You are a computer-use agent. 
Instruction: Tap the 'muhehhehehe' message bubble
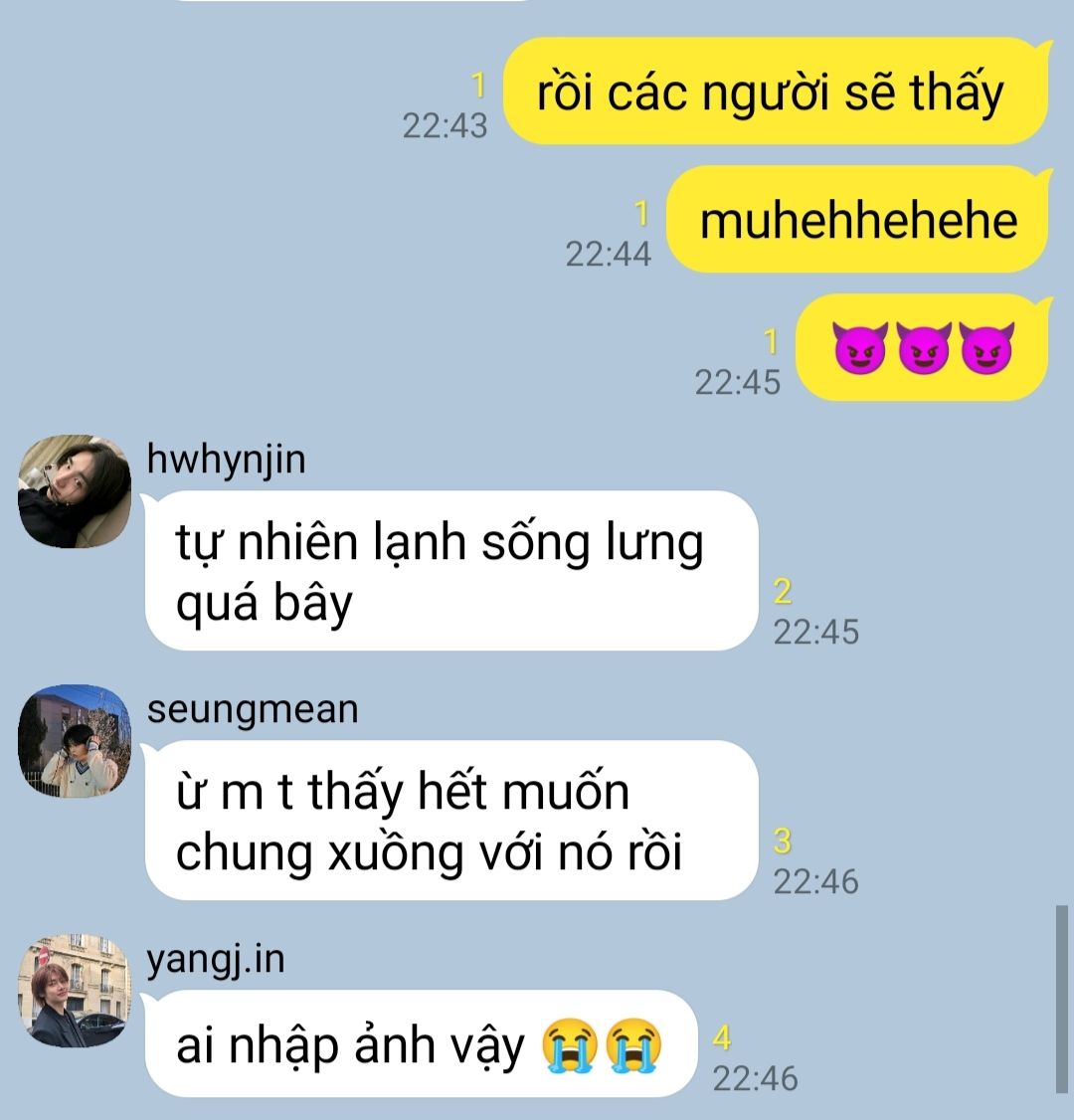coord(858,219)
